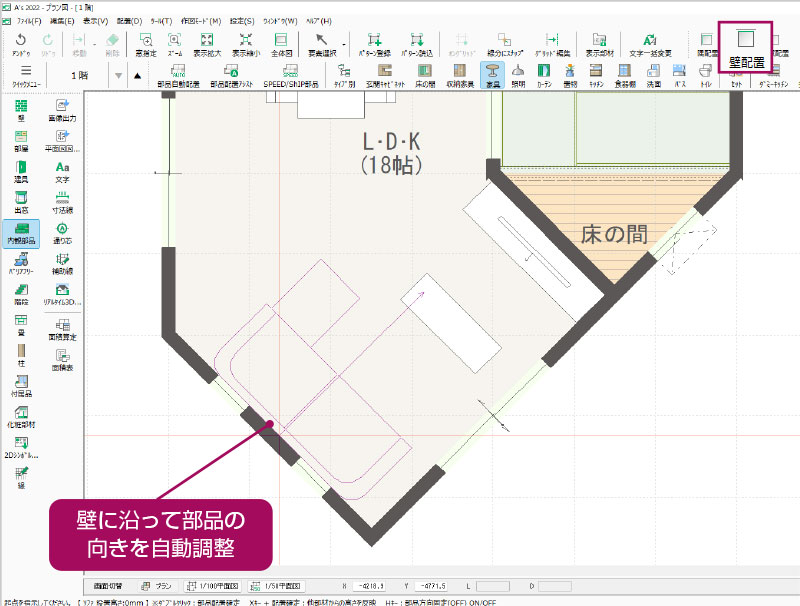800x606 pixels.
Task: Click the 表示拡大 enlarge view icon
Action: [207, 44]
